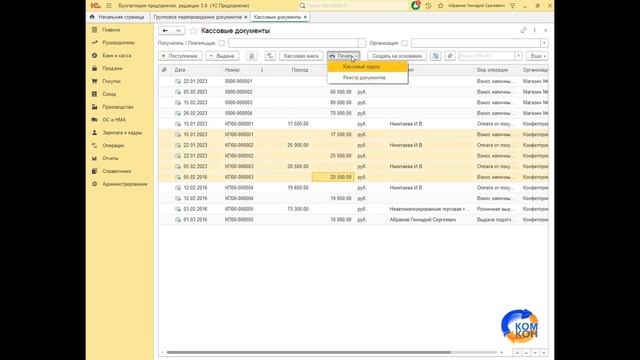640x360 pixels.
Task: Open the service settings lines menu near username
Action: tap(513, 6)
